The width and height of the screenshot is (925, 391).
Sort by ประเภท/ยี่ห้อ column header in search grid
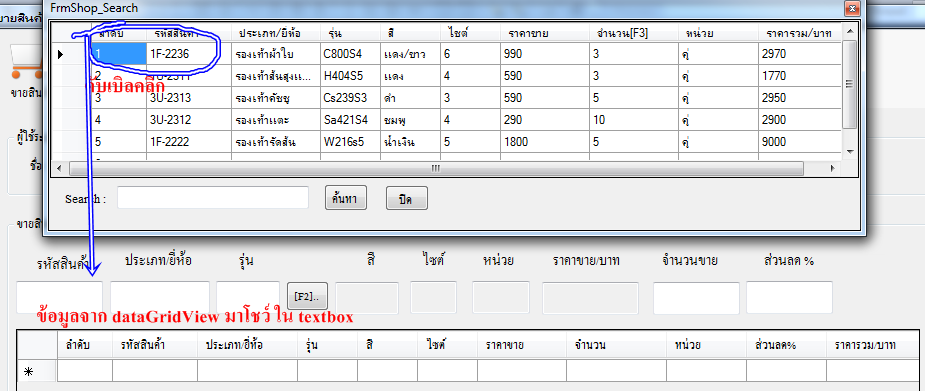pyautogui.click(x=275, y=32)
